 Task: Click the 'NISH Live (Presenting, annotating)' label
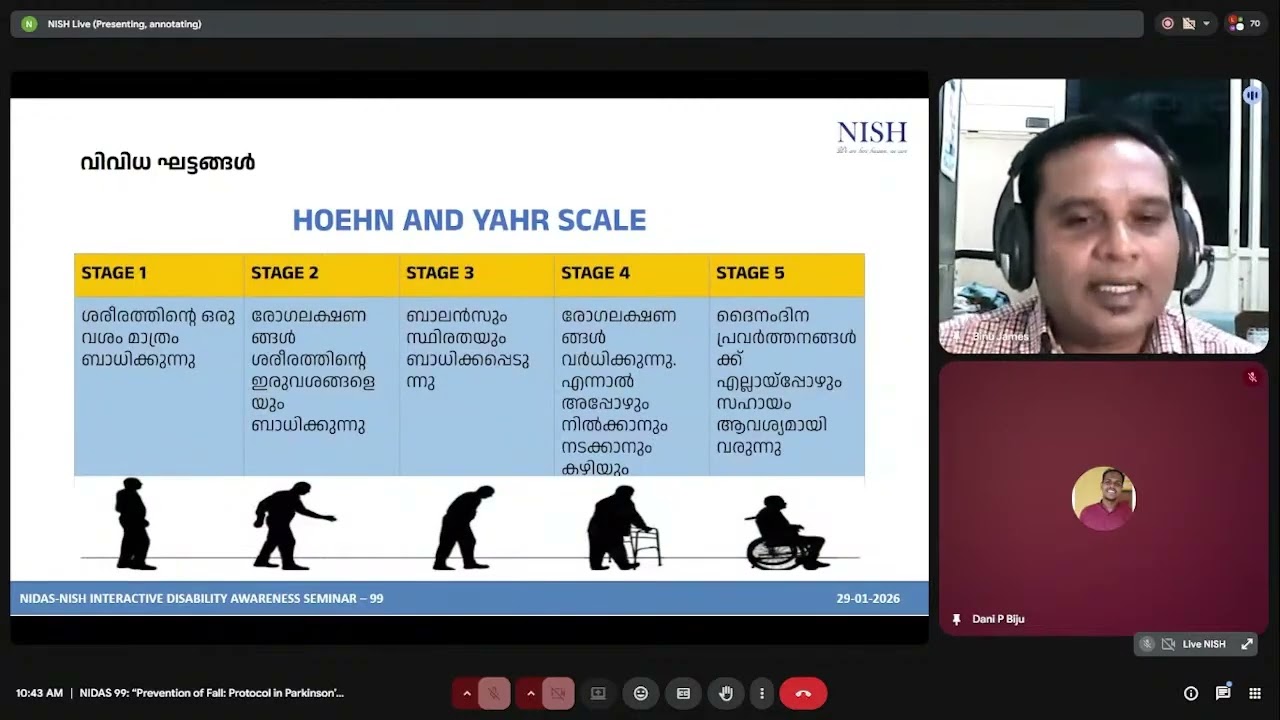point(124,23)
